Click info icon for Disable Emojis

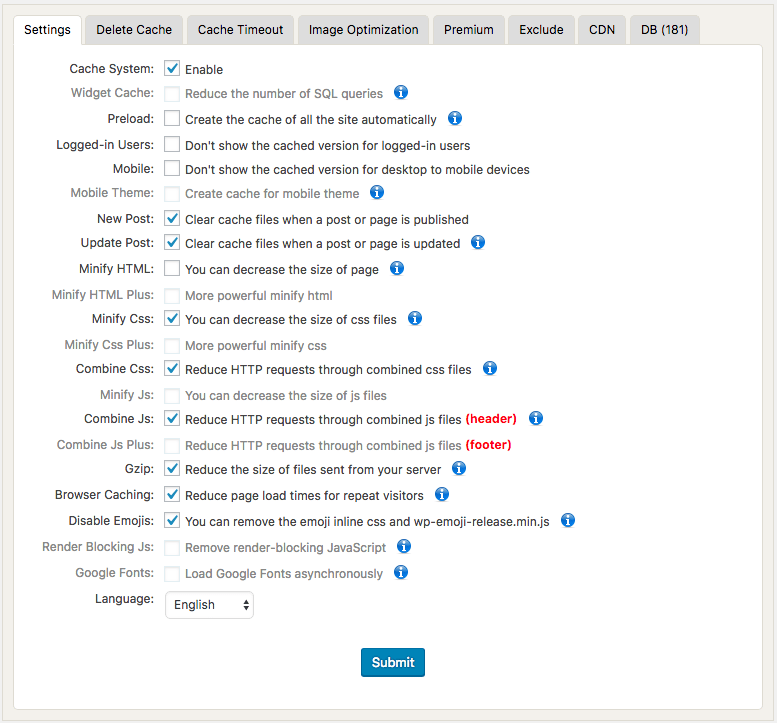point(567,520)
